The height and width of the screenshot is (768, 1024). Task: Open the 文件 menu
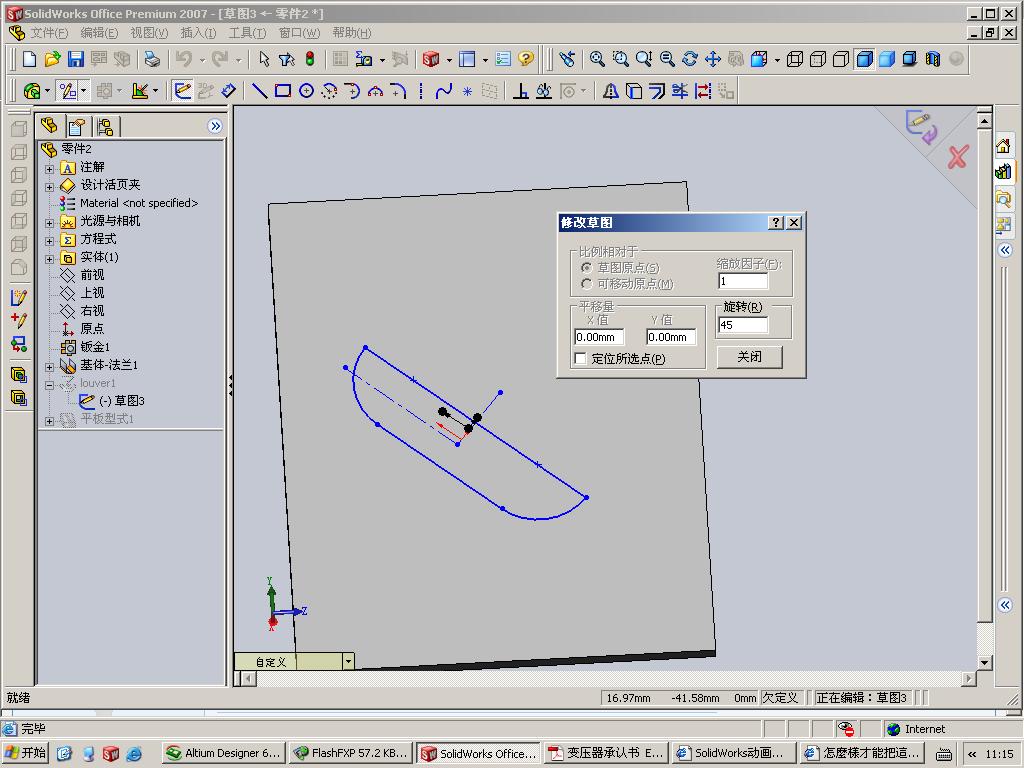(48, 33)
